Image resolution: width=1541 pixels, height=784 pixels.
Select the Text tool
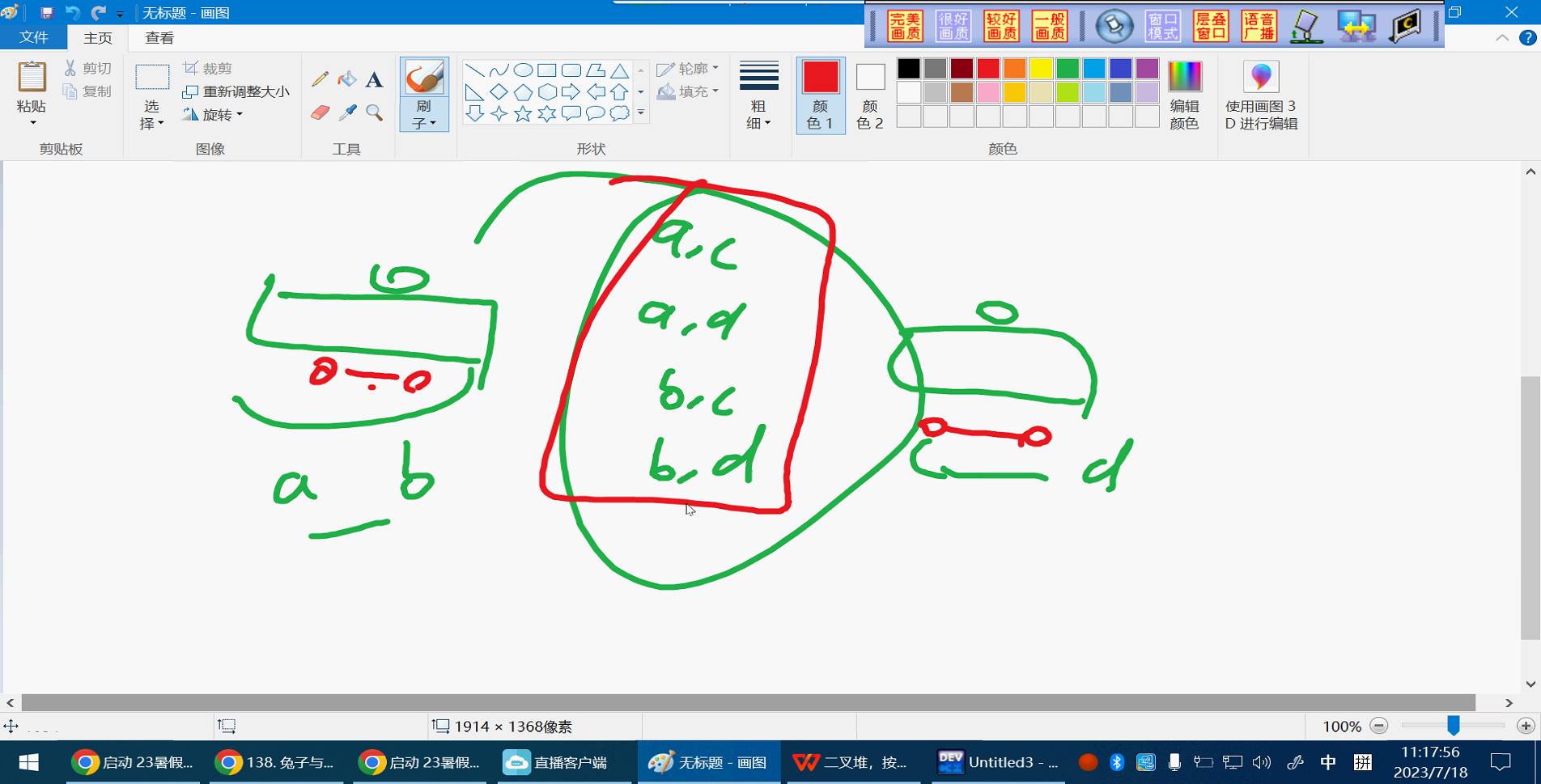[x=374, y=78]
